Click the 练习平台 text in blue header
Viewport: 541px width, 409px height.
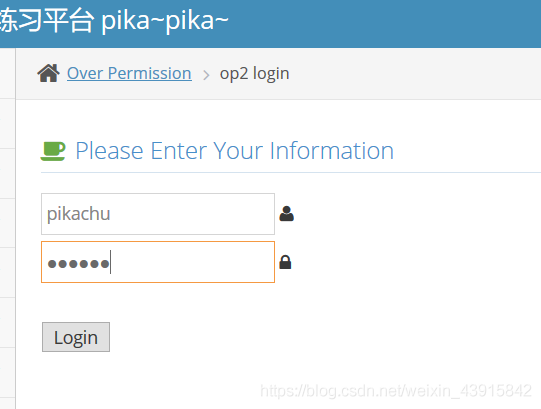(x=47, y=21)
